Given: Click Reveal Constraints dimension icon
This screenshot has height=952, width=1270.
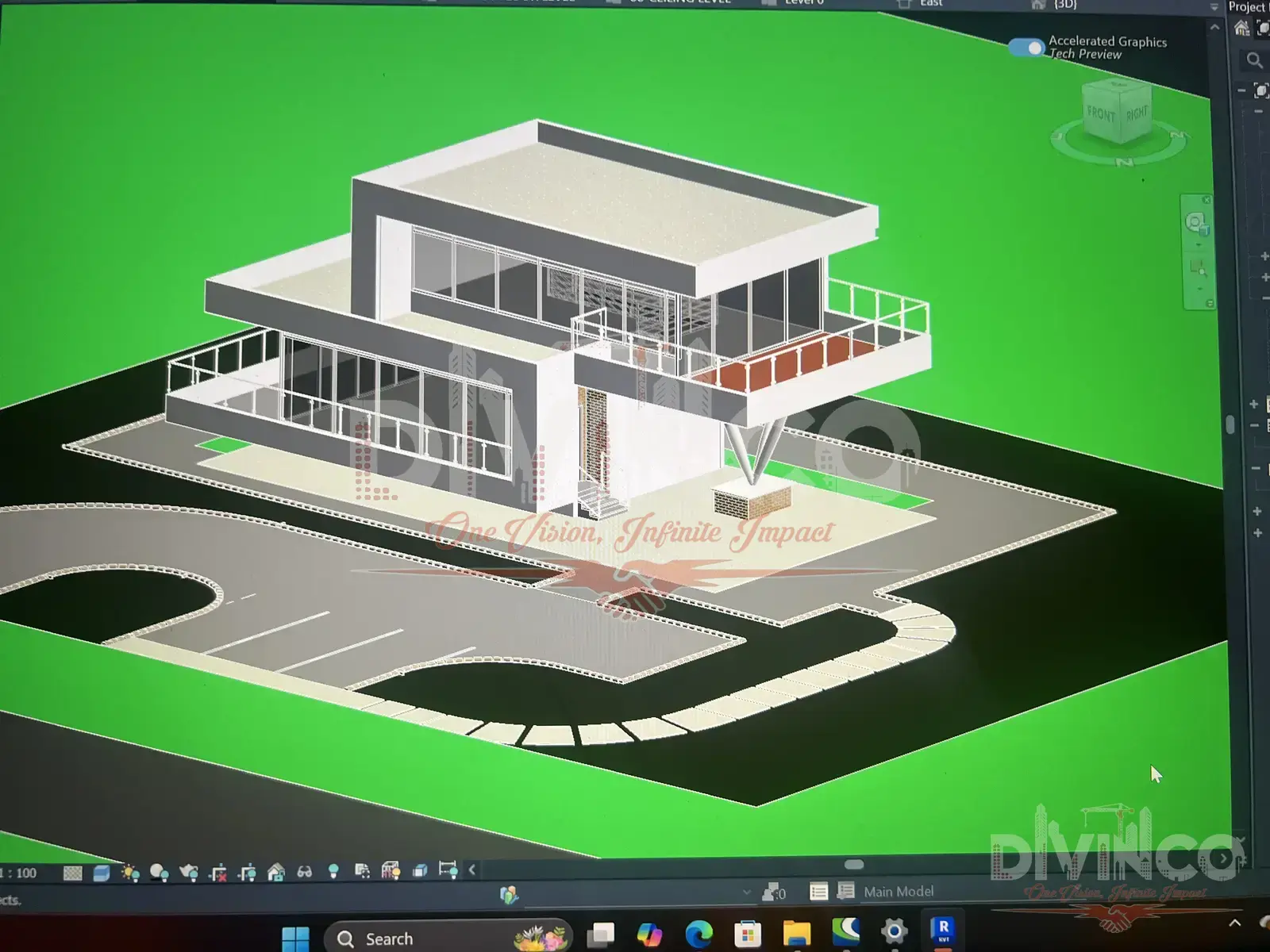Looking at the screenshot, I should coord(448,869).
